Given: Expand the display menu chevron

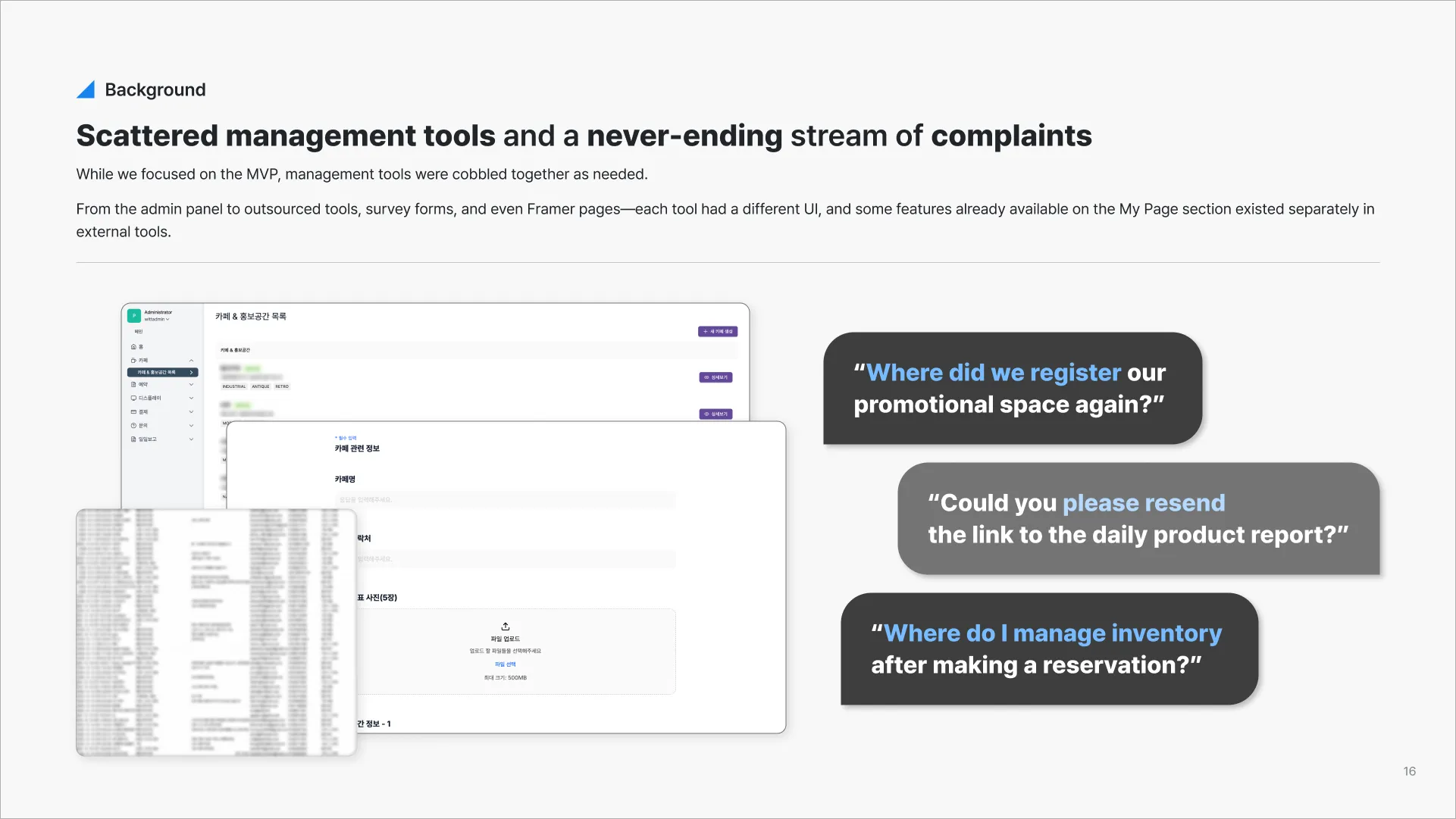Looking at the screenshot, I should tap(191, 399).
